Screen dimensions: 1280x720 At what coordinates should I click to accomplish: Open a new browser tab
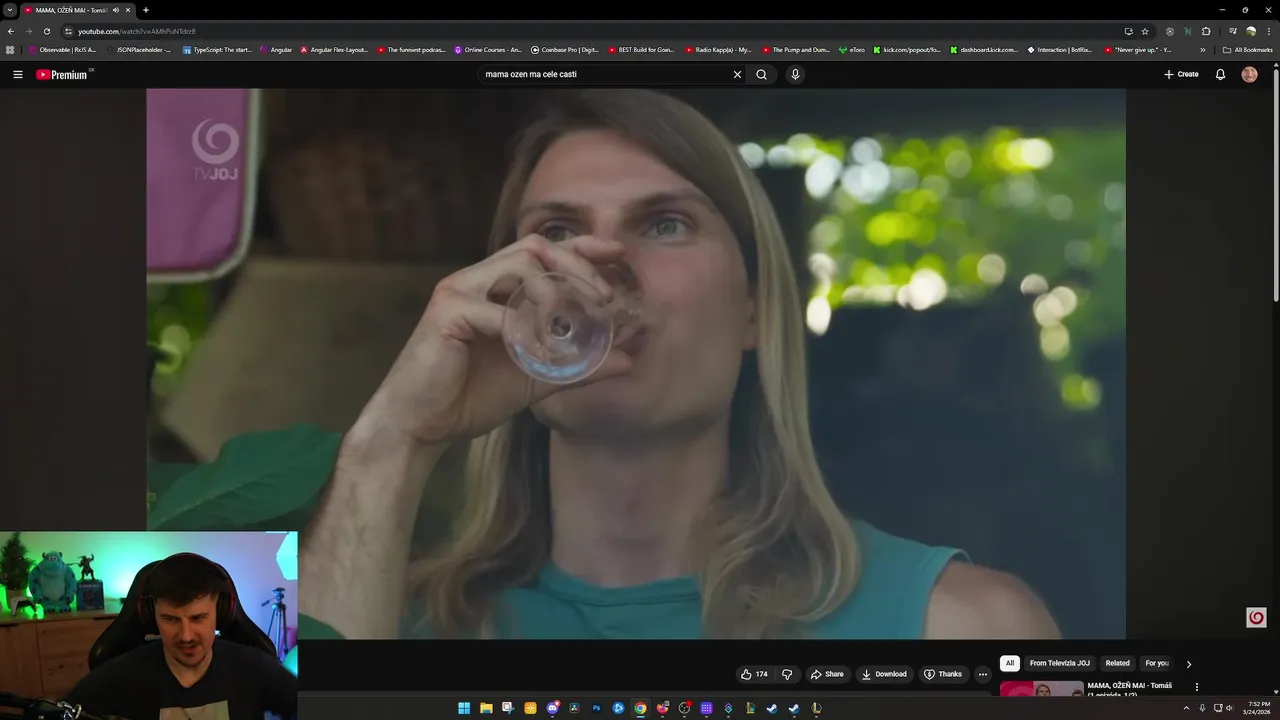(x=146, y=10)
